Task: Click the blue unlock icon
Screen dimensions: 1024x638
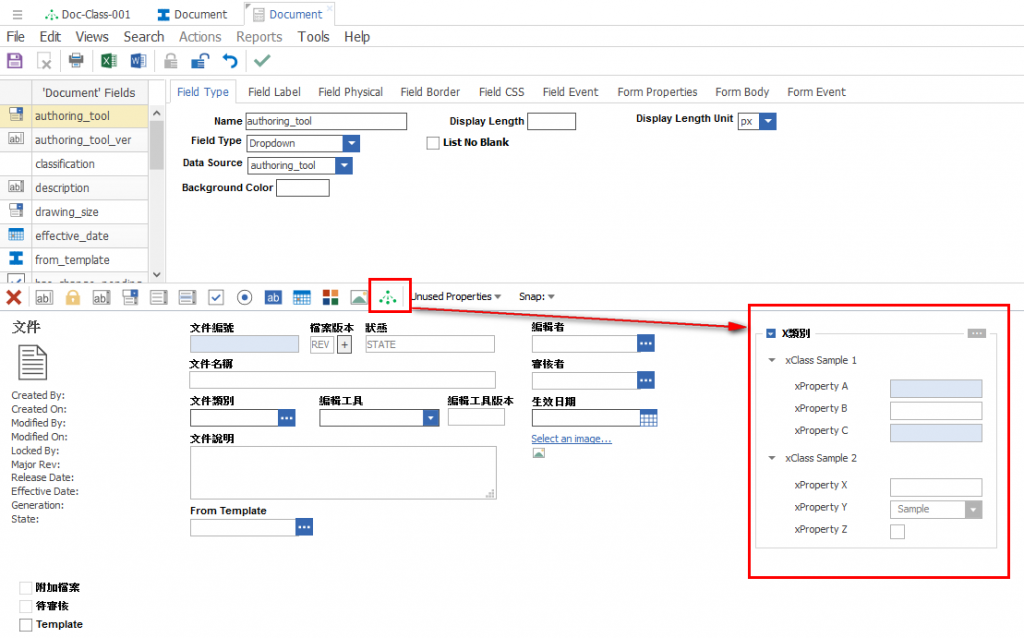Action: point(200,61)
